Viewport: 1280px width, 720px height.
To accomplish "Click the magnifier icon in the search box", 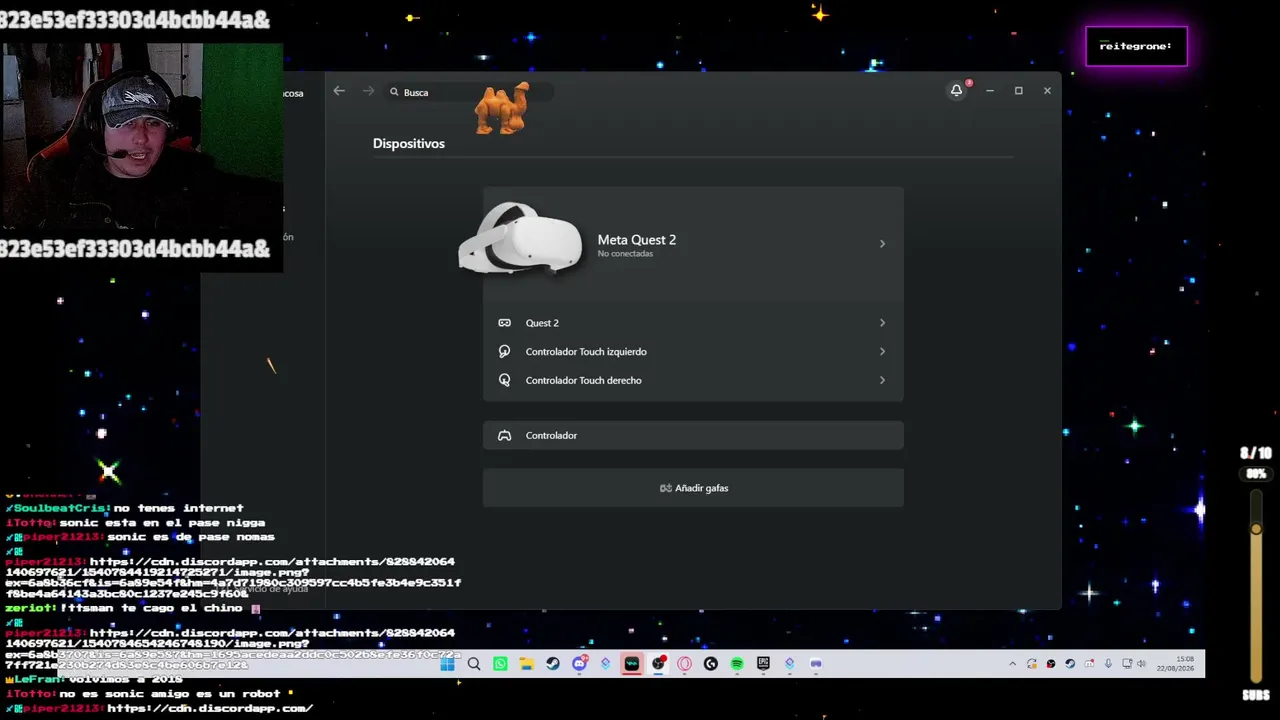I will click(x=394, y=92).
